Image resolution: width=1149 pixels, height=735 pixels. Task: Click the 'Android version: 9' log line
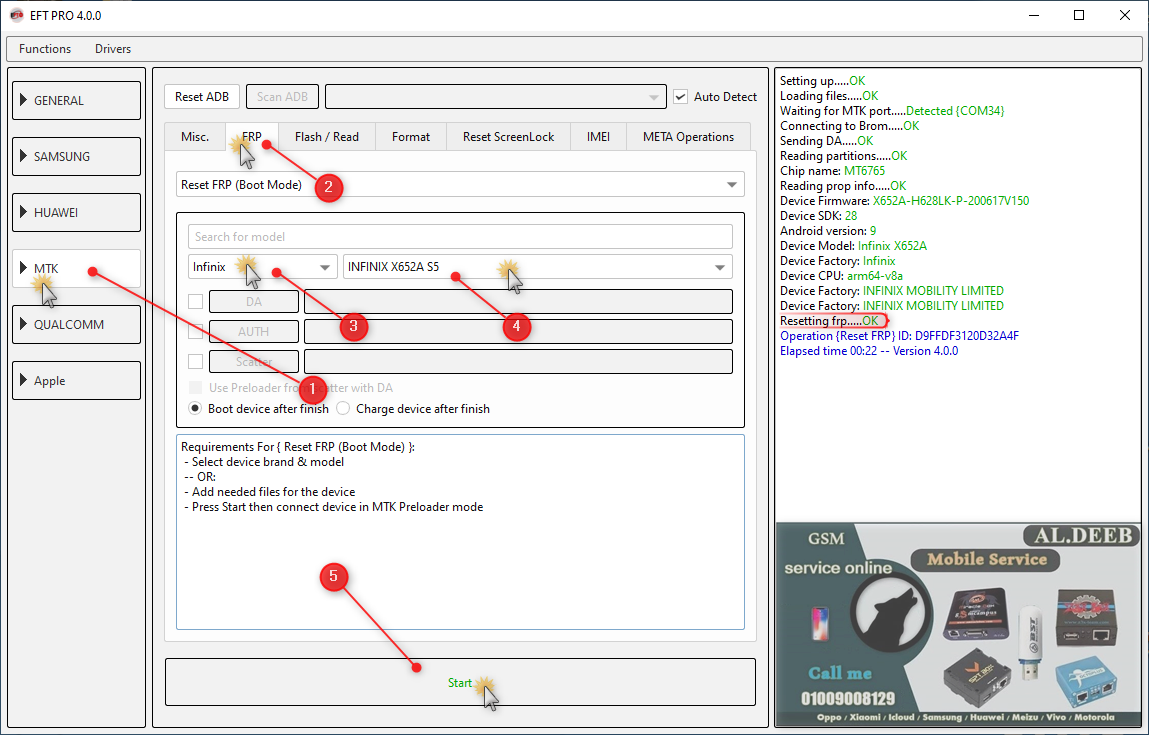click(x=828, y=231)
